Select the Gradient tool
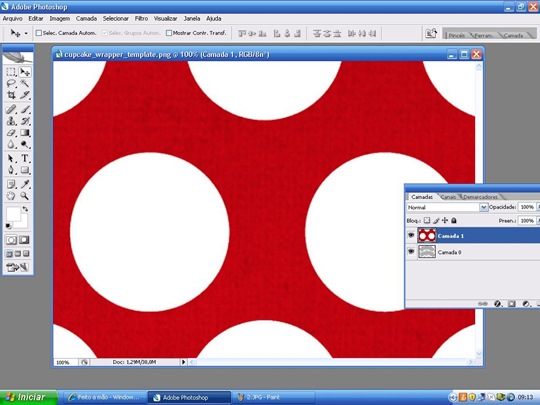This screenshot has width=540, height=405. 25,133
